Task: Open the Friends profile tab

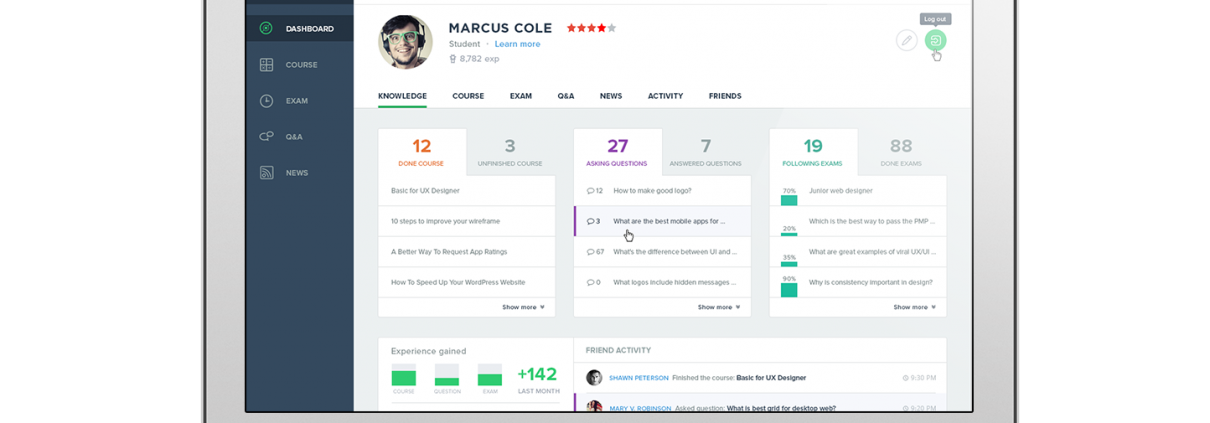Action: (x=725, y=96)
